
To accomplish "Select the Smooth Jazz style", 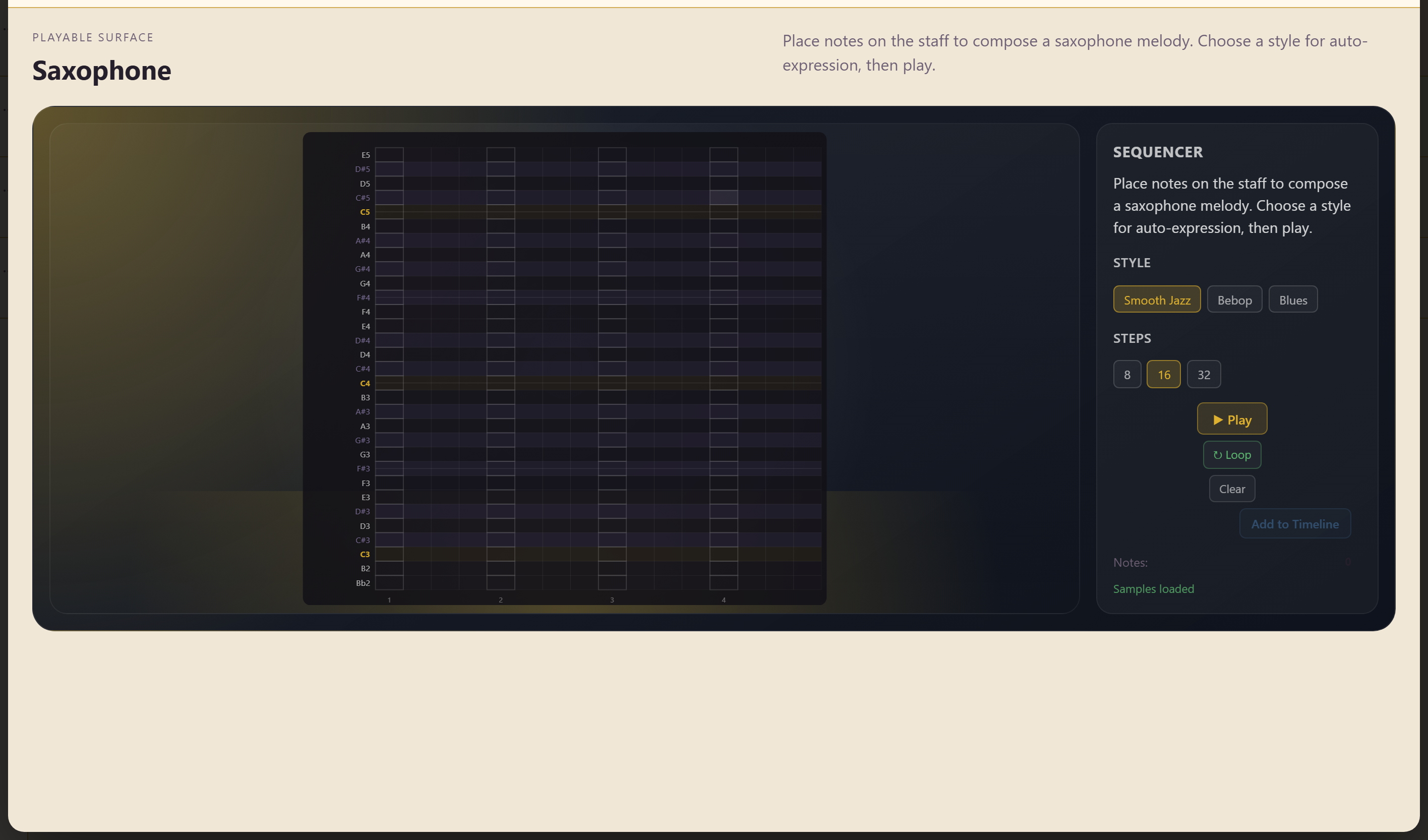I will pos(1157,299).
